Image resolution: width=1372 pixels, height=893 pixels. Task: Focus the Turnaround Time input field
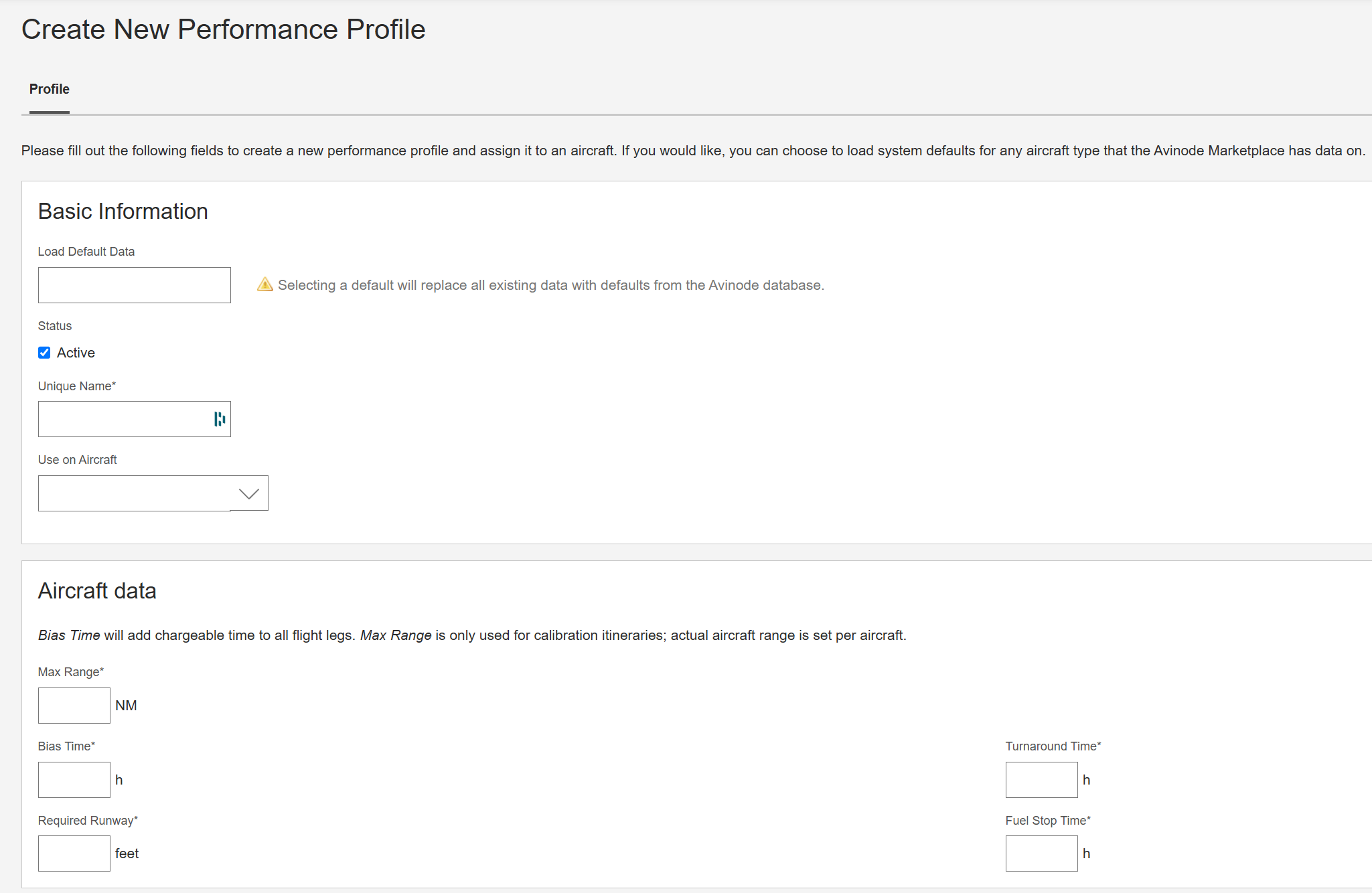[1041, 780]
